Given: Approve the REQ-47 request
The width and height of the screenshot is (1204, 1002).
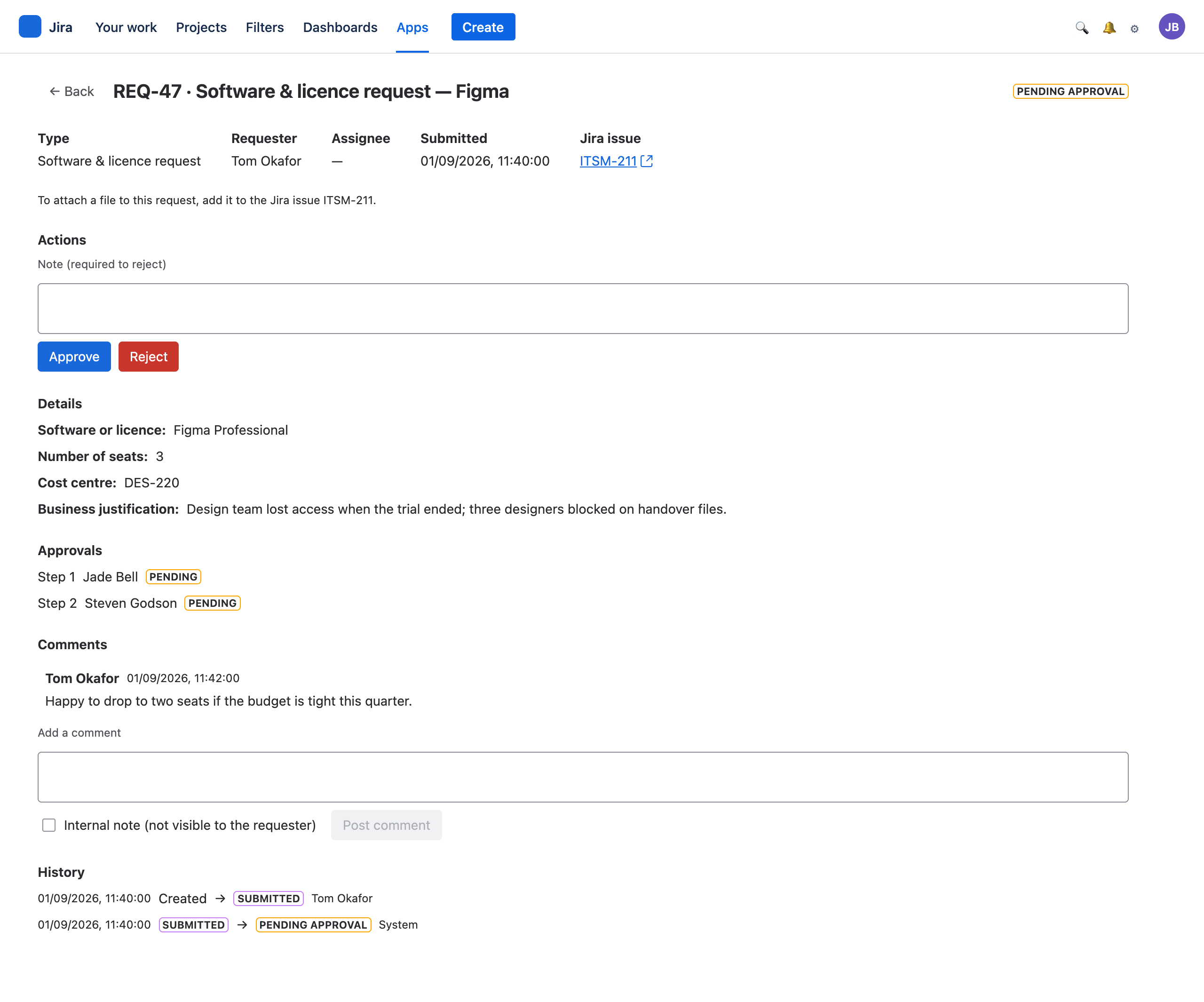Looking at the screenshot, I should [x=74, y=357].
